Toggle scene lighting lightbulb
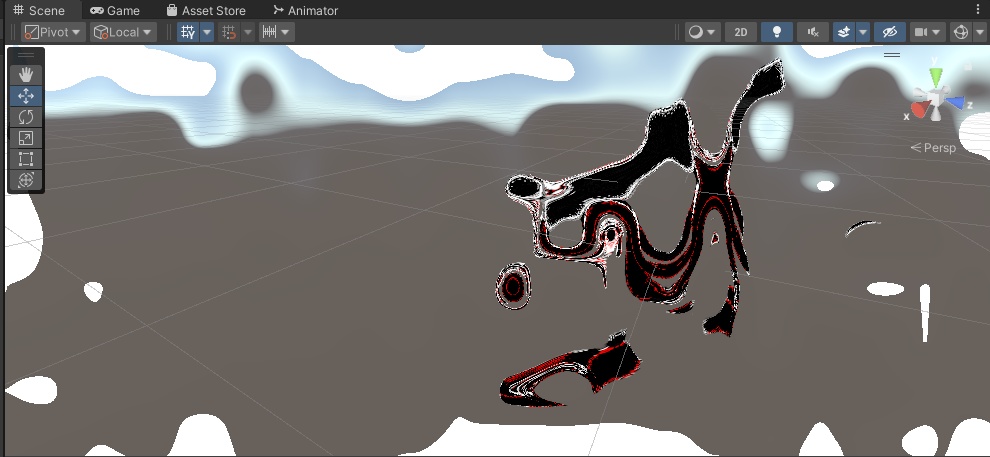990x457 pixels. pyautogui.click(x=777, y=32)
